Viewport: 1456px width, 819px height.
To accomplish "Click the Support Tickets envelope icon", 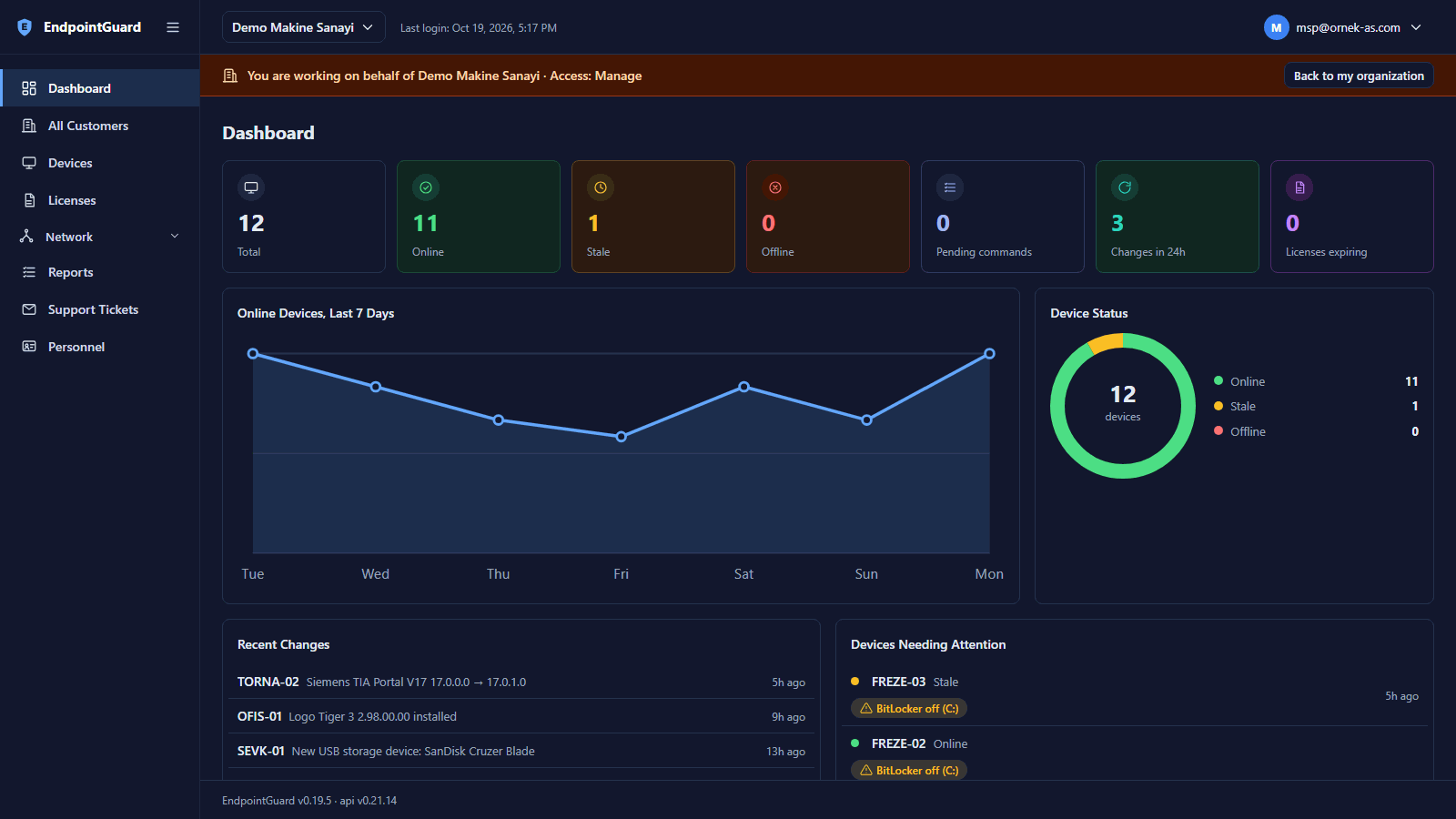I will click(x=29, y=309).
